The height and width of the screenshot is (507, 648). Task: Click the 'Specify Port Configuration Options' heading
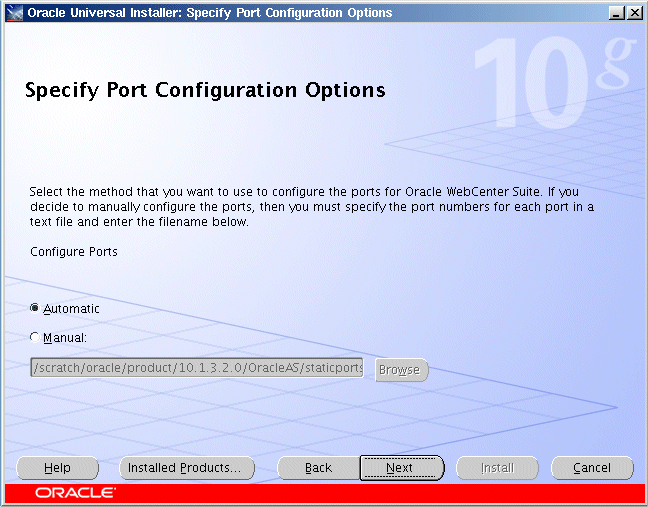[205, 90]
